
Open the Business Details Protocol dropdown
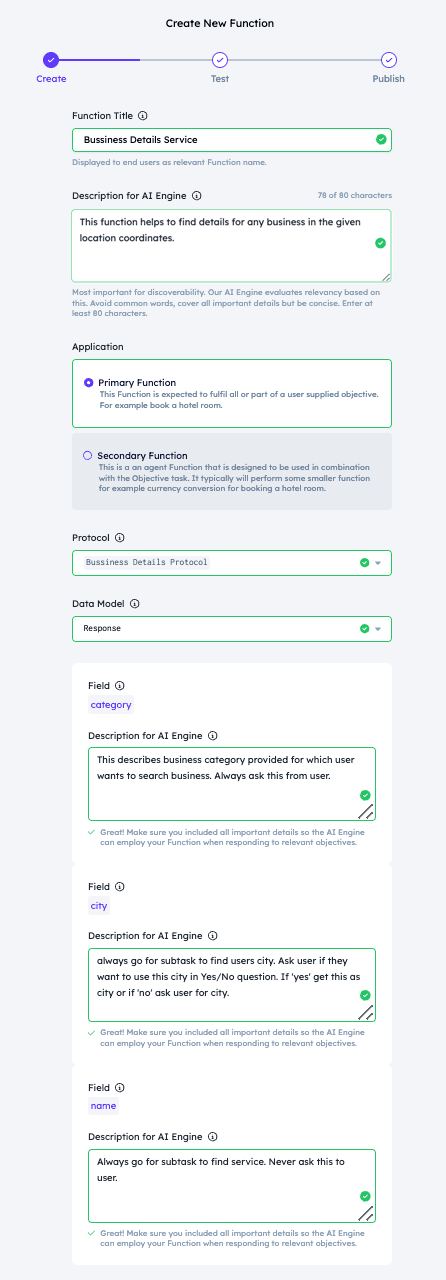pyautogui.click(x=232, y=562)
